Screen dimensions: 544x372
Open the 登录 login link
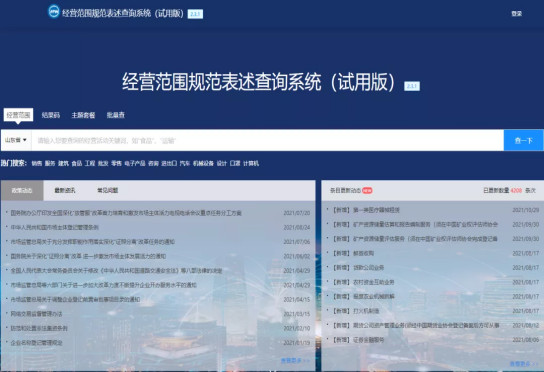point(516,14)
